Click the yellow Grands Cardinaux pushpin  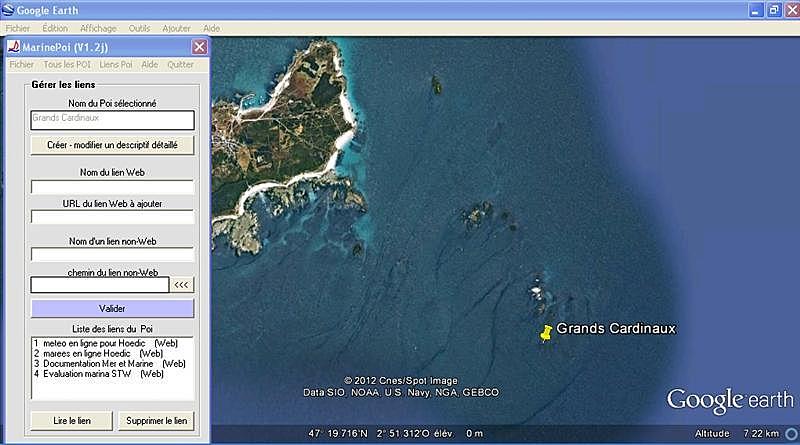tap(546, 334)
